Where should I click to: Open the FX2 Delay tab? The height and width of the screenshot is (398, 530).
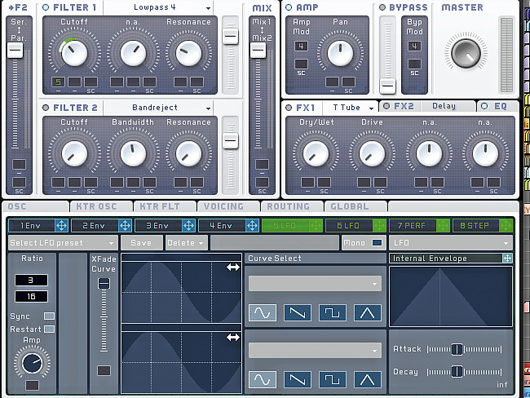(428, 106)
